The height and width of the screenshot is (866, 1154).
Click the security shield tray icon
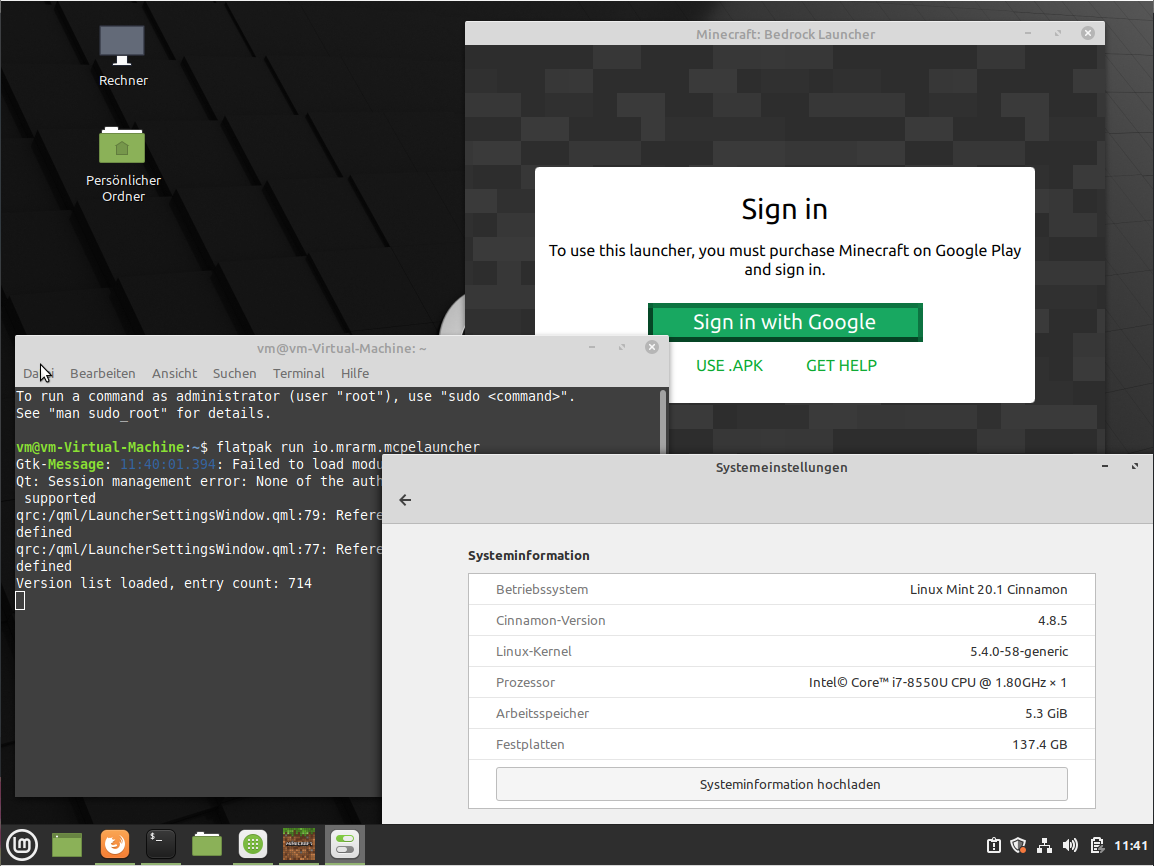point(1019,845)
